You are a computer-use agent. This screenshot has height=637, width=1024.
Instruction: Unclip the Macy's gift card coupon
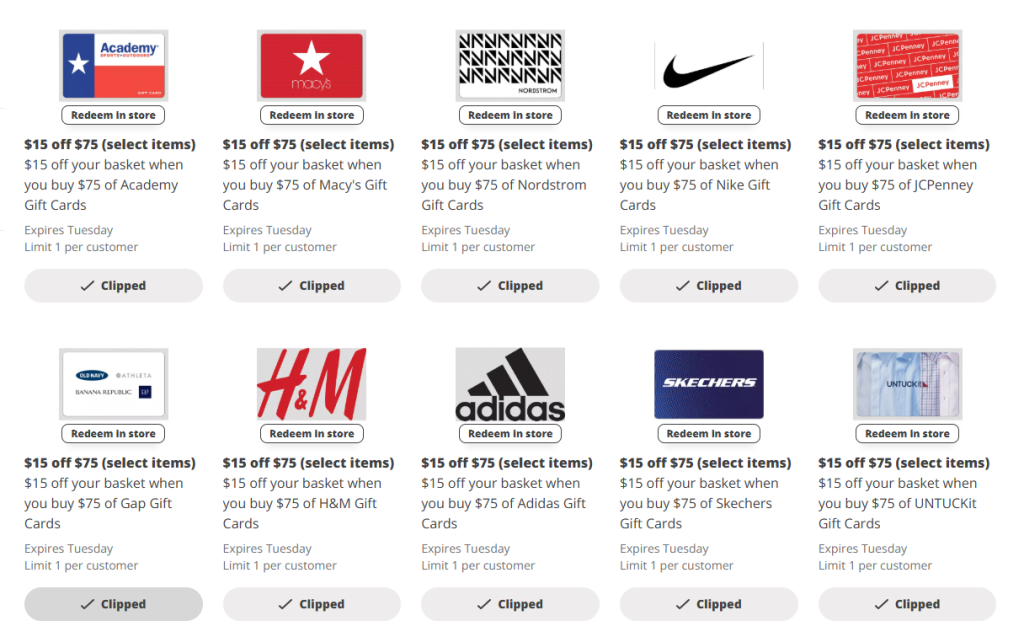pos(311,286)
